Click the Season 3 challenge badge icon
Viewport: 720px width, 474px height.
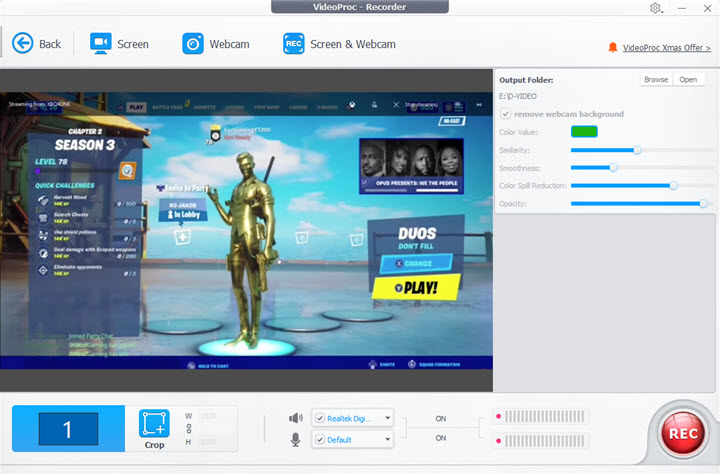pos(128,170)
